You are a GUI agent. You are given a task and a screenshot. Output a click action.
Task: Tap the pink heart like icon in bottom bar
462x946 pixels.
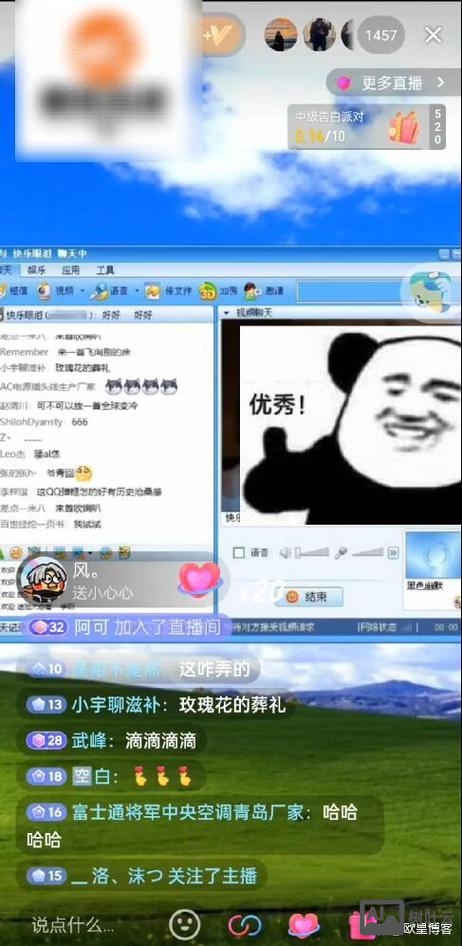pyautogui.click(x=303, y=925)
